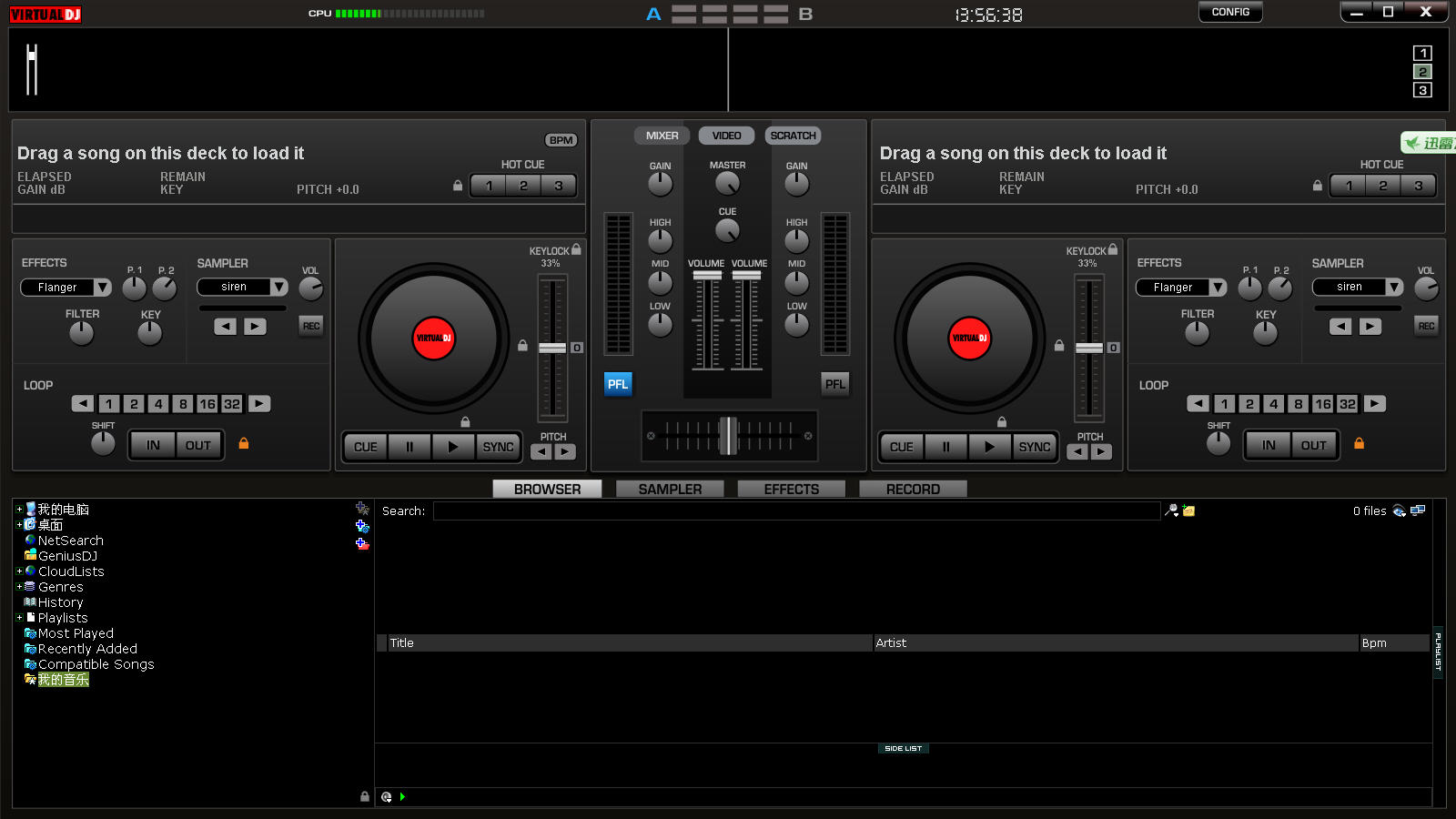Switch to SAMPLER tab
The width and height of the screenshot is (1456, 819).
click(670, 489)
